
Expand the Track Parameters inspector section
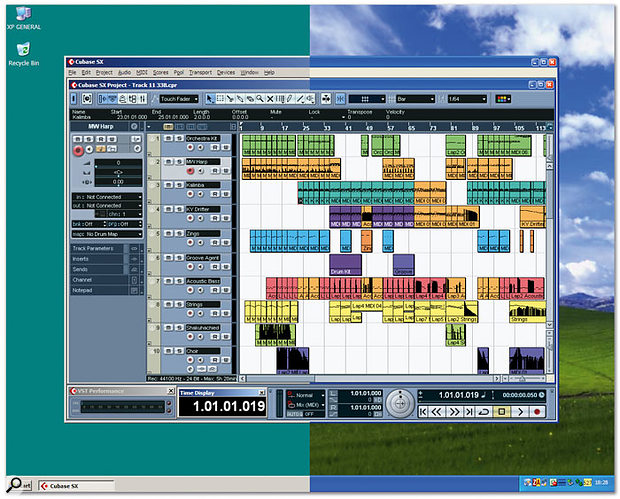(107, 248)
